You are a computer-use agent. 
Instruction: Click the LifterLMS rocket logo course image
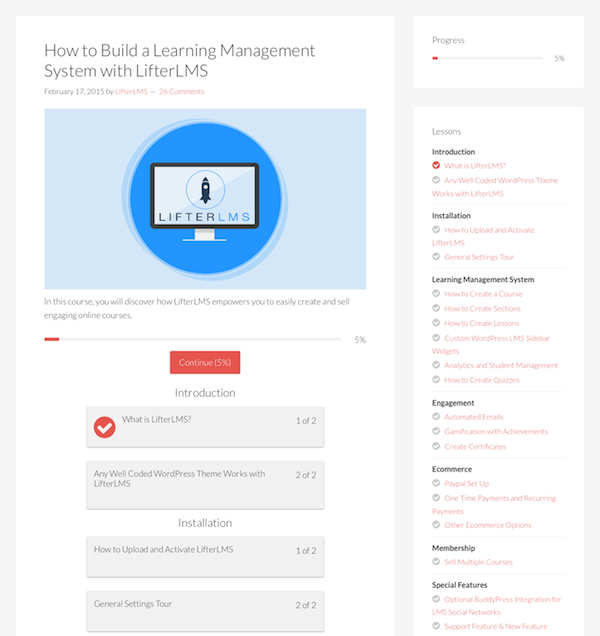(x=205, y=199)
